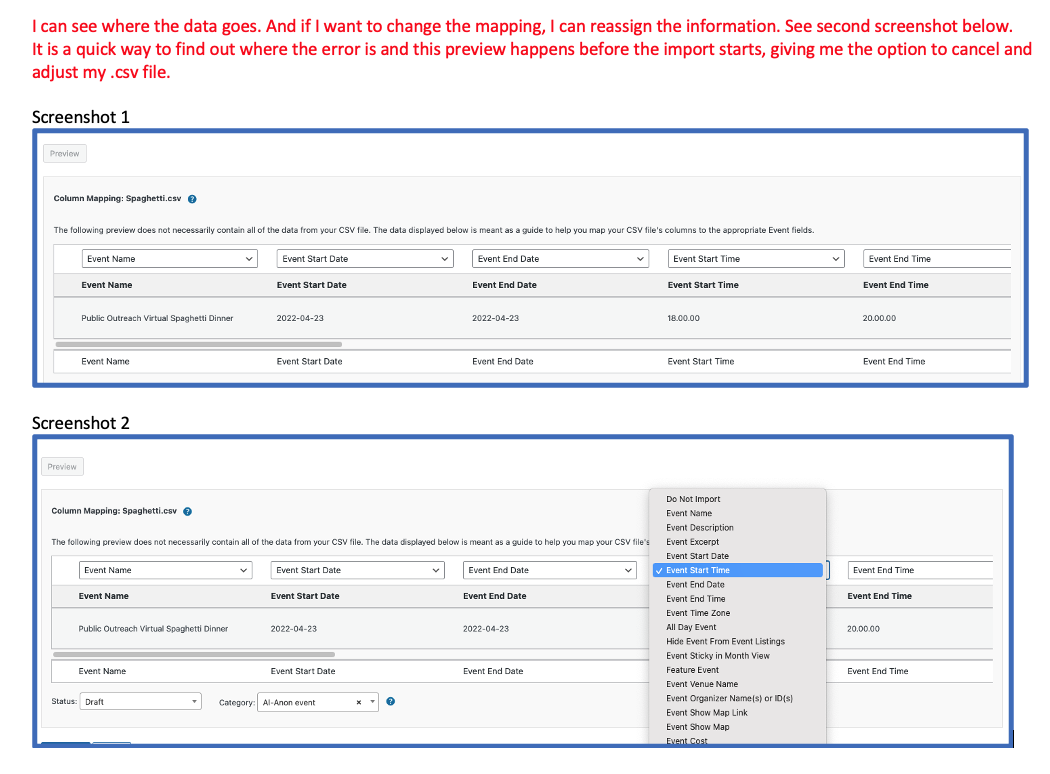The image size is (1050, 774).
Task: Click 2022-04-23 under Event End Date, Screenshot 1
Action: point(496,319)
